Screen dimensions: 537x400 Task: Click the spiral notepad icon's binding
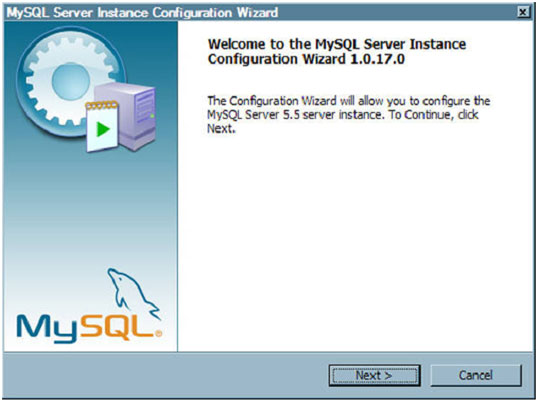[x=102, y=105]
